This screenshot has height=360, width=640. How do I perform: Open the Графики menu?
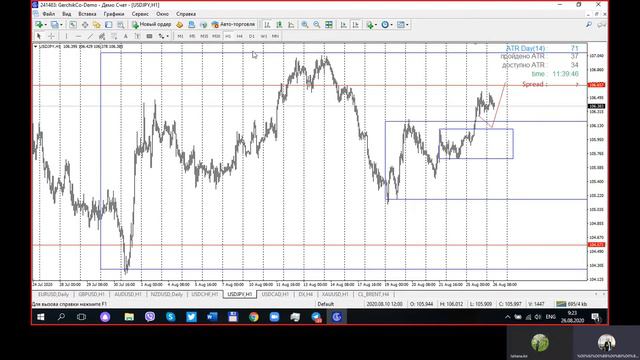pos(113,14)
